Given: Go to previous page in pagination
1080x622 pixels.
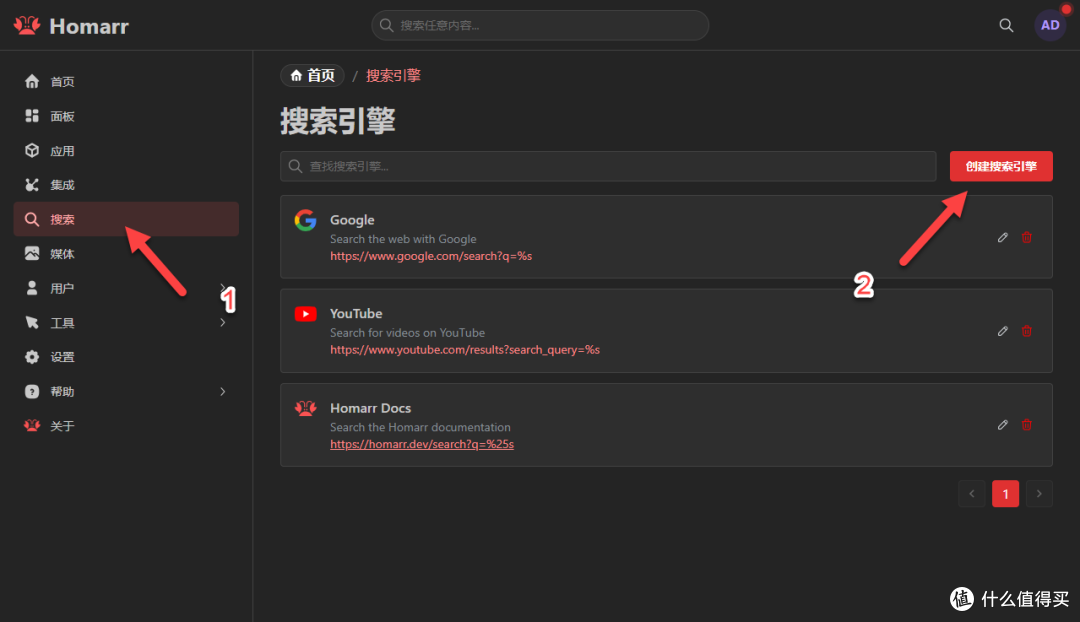Looking at the screenshot, I should click(x=972, y=494).
